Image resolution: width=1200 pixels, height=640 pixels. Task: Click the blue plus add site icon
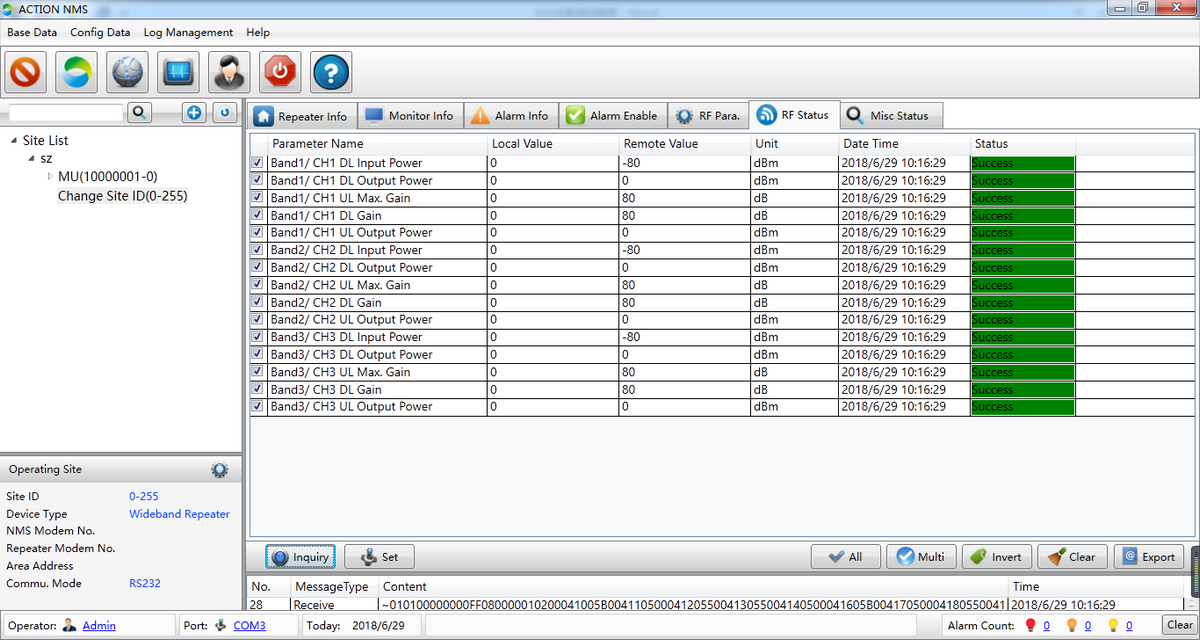(194, 113)
